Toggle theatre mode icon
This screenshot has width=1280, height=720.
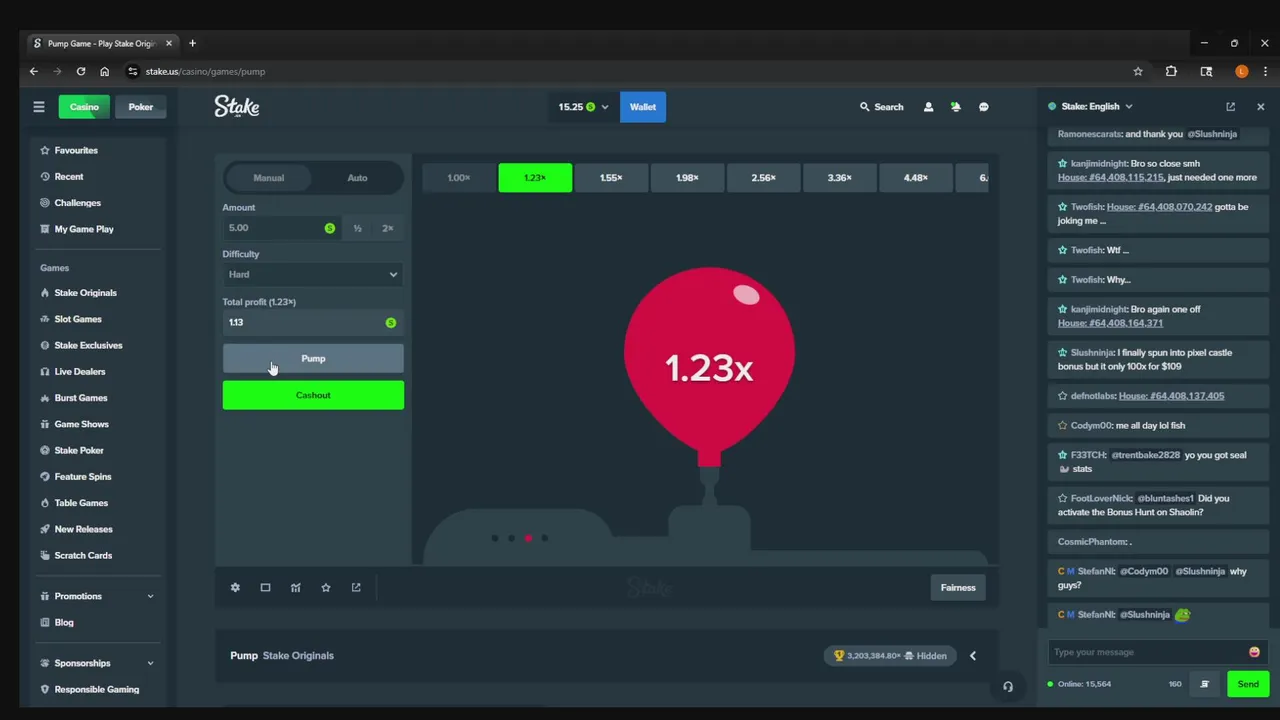pyautogui.click(x=265, y=588)
